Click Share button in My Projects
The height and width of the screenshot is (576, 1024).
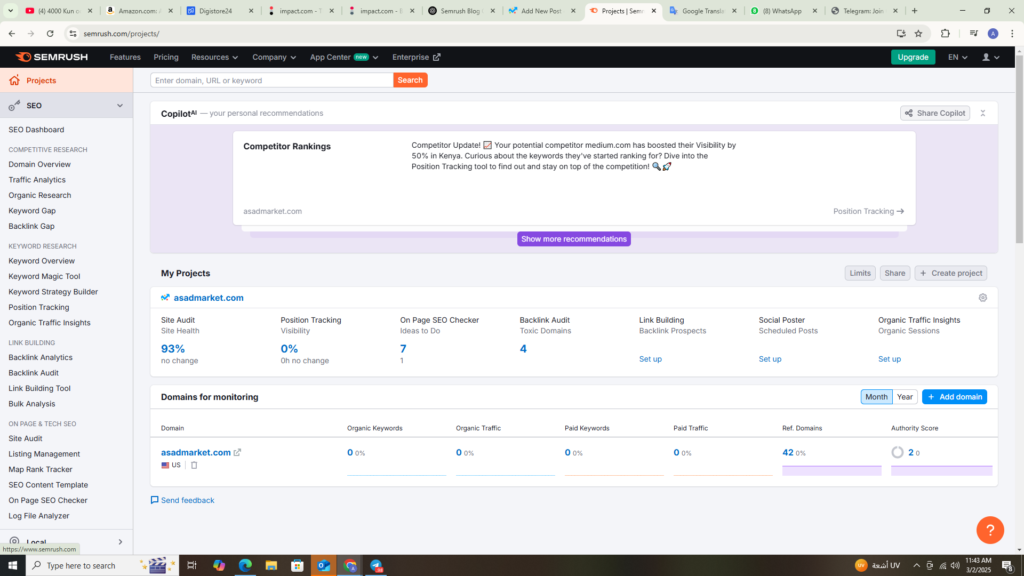(894, 273)
